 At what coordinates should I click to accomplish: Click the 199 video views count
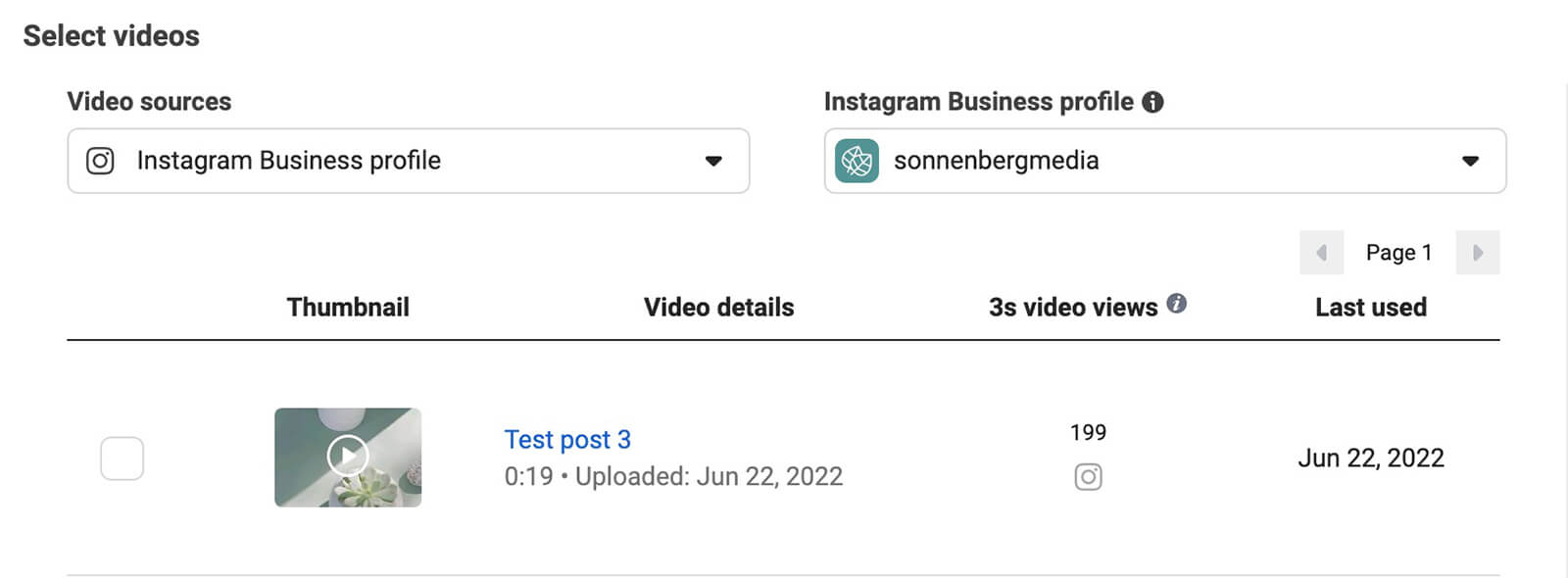pos(1088,433)
